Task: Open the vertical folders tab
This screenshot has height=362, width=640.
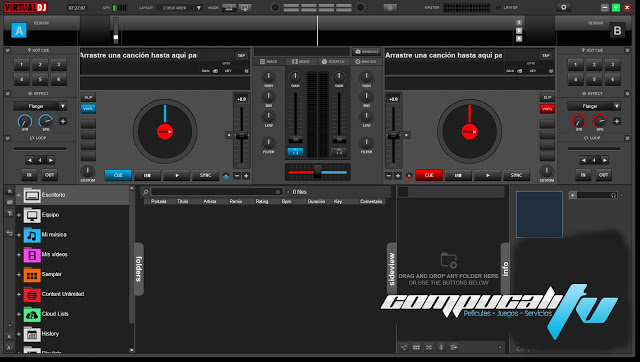Action: pos(139,269)
